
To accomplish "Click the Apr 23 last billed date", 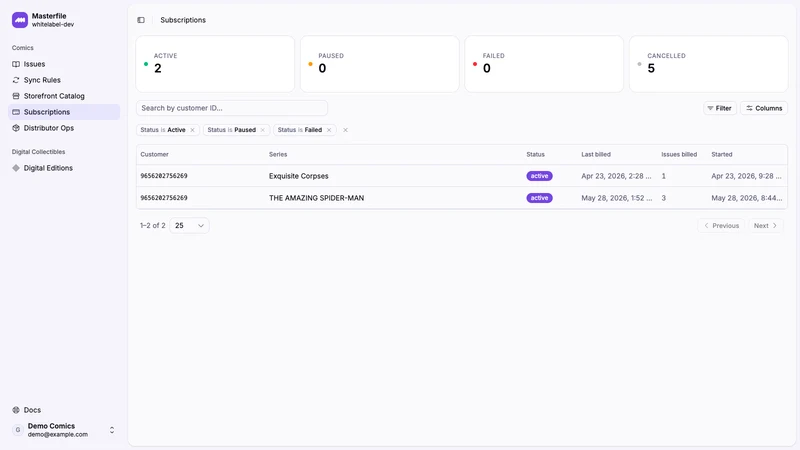I will pos(616,176).
